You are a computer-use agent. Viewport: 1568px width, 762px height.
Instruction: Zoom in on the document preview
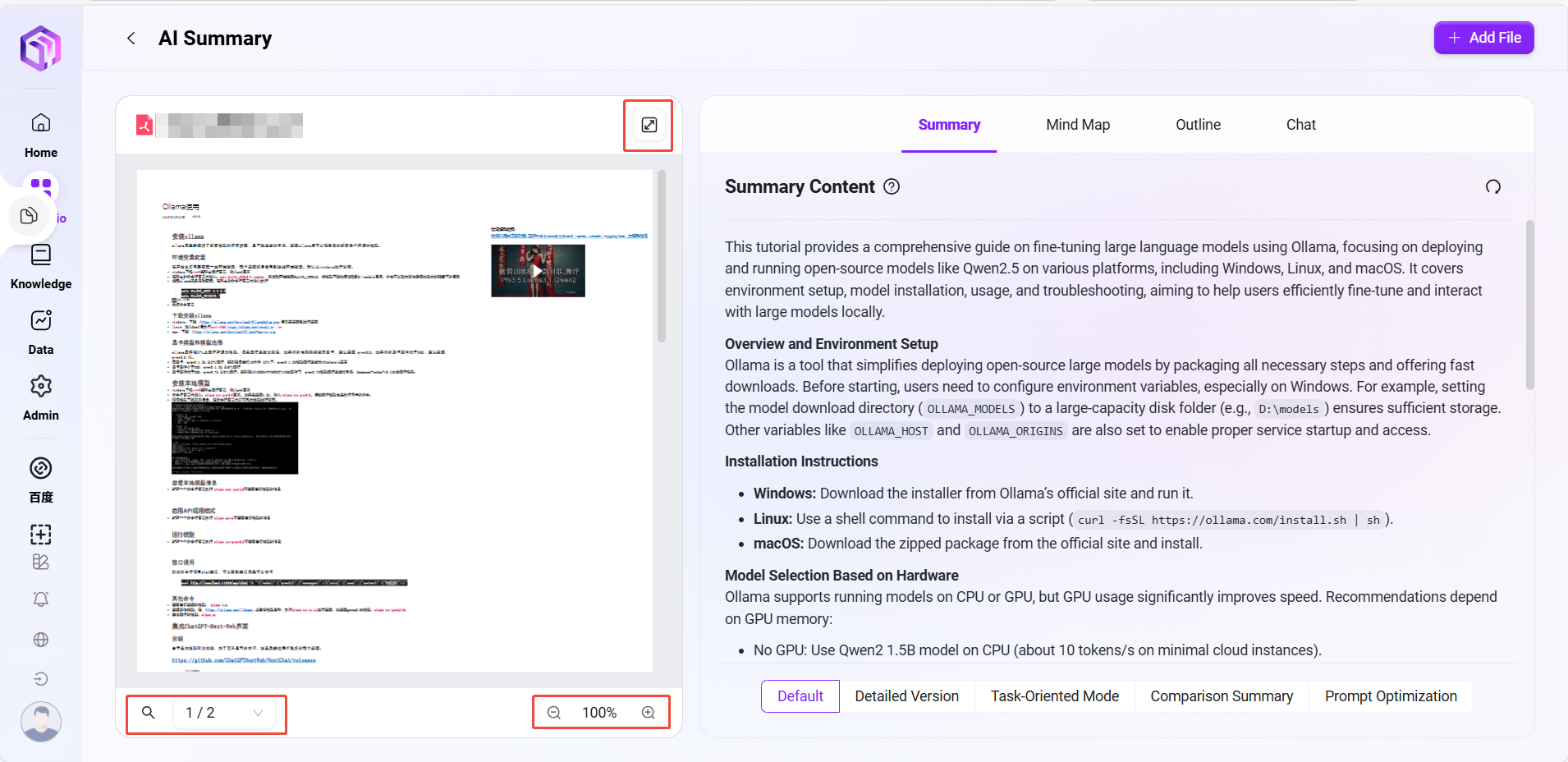[x=649, y=713]
